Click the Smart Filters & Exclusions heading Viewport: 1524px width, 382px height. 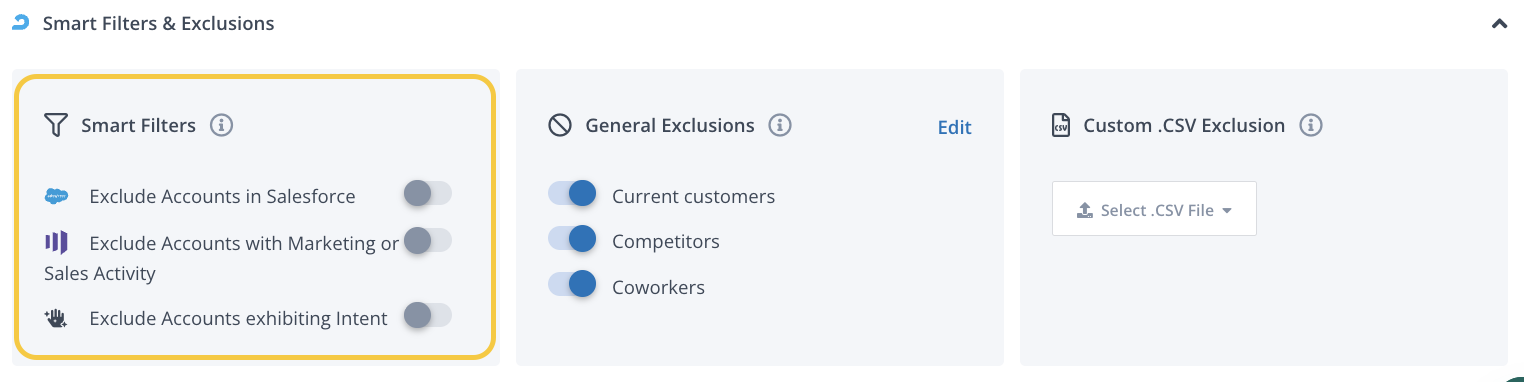pos(158,22)
